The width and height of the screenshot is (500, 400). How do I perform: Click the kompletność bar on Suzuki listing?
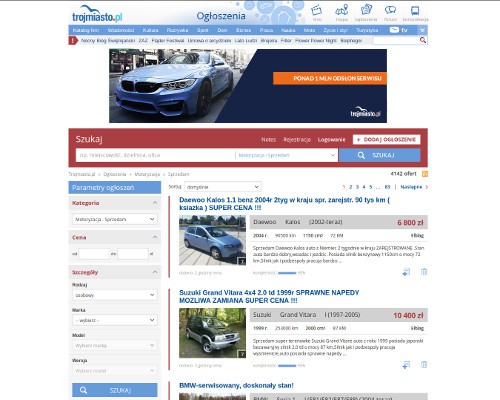click(x=287, y=366)
